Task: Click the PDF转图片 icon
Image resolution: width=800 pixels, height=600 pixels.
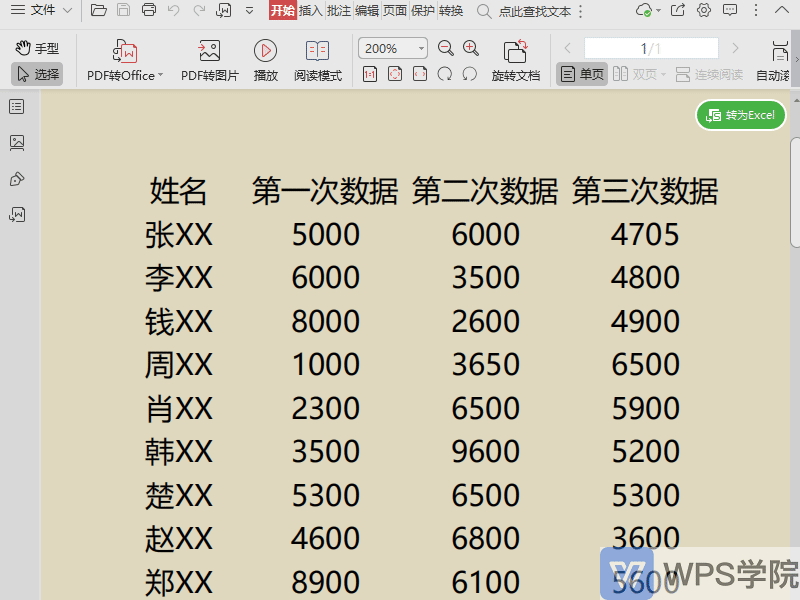Action: click(209, 51)
